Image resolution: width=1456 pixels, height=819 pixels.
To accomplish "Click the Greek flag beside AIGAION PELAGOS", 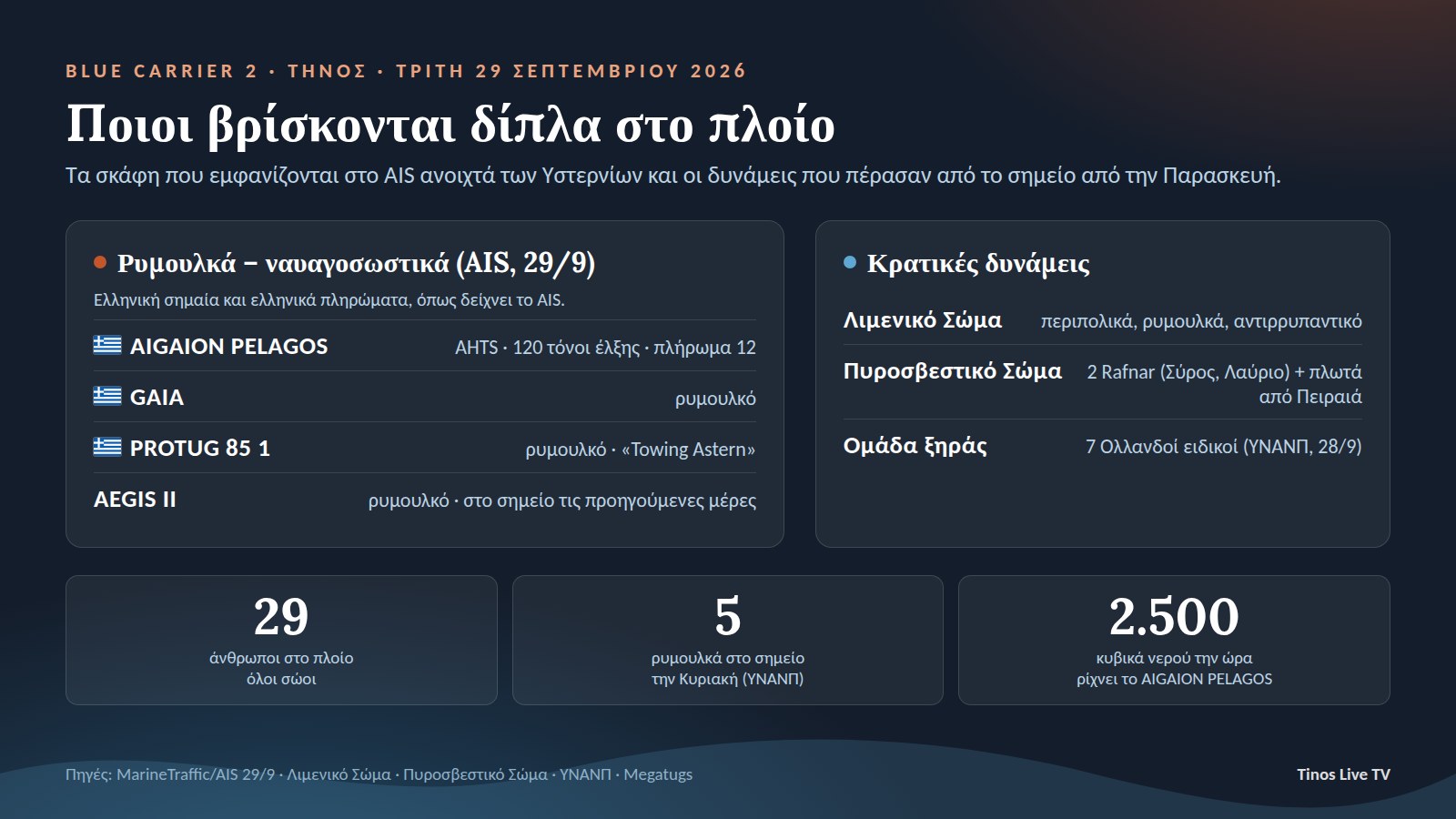I will [107, 345].
